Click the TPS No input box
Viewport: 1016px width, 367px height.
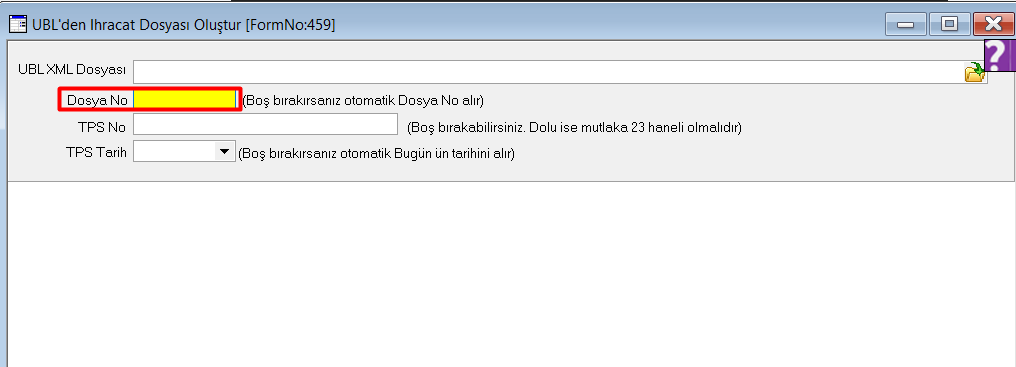pos(265,124)
